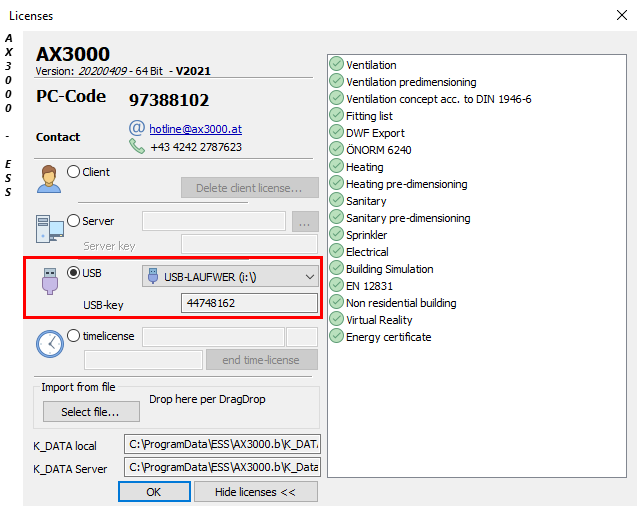
Task: Click the Delete client license button
Action: (x=249, y=188)
